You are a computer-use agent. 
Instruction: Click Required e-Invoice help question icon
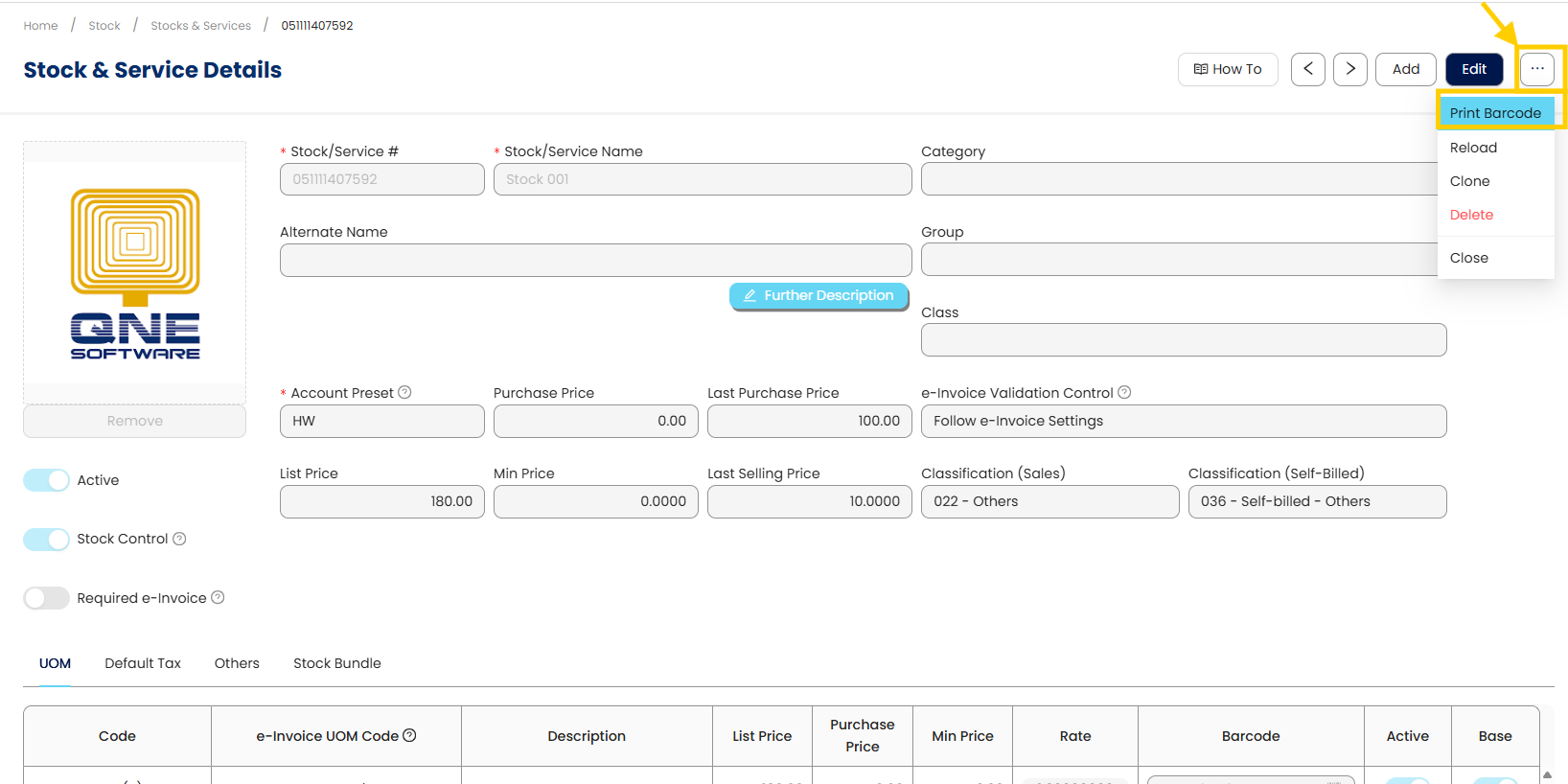[218, 597]
